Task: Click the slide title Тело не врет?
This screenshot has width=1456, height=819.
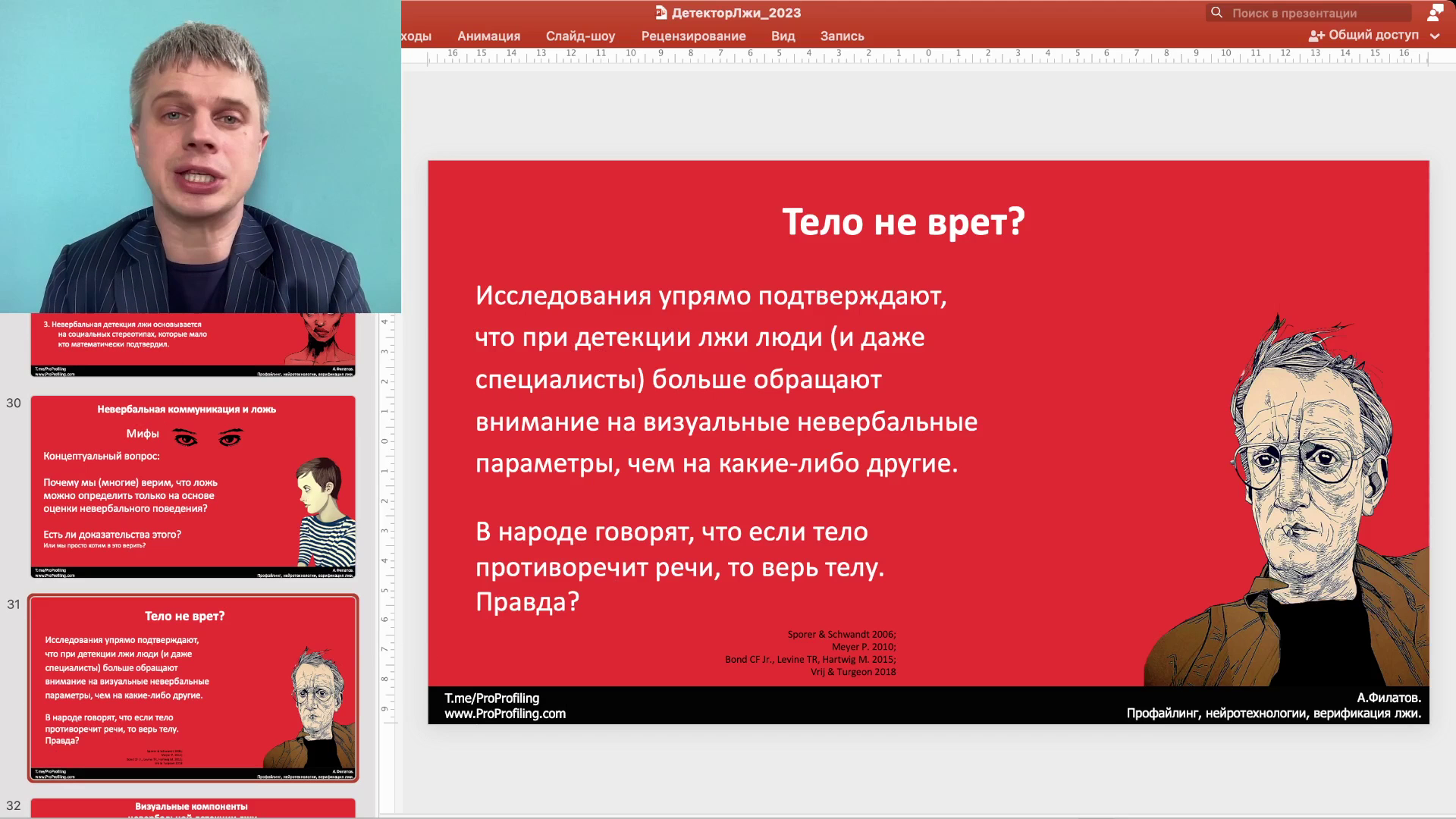Action: click(x=902, y=222)
